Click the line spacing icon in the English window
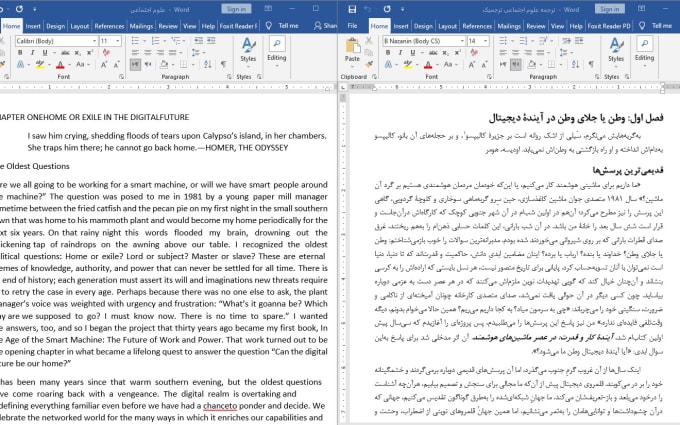 (x=196, y=52)
